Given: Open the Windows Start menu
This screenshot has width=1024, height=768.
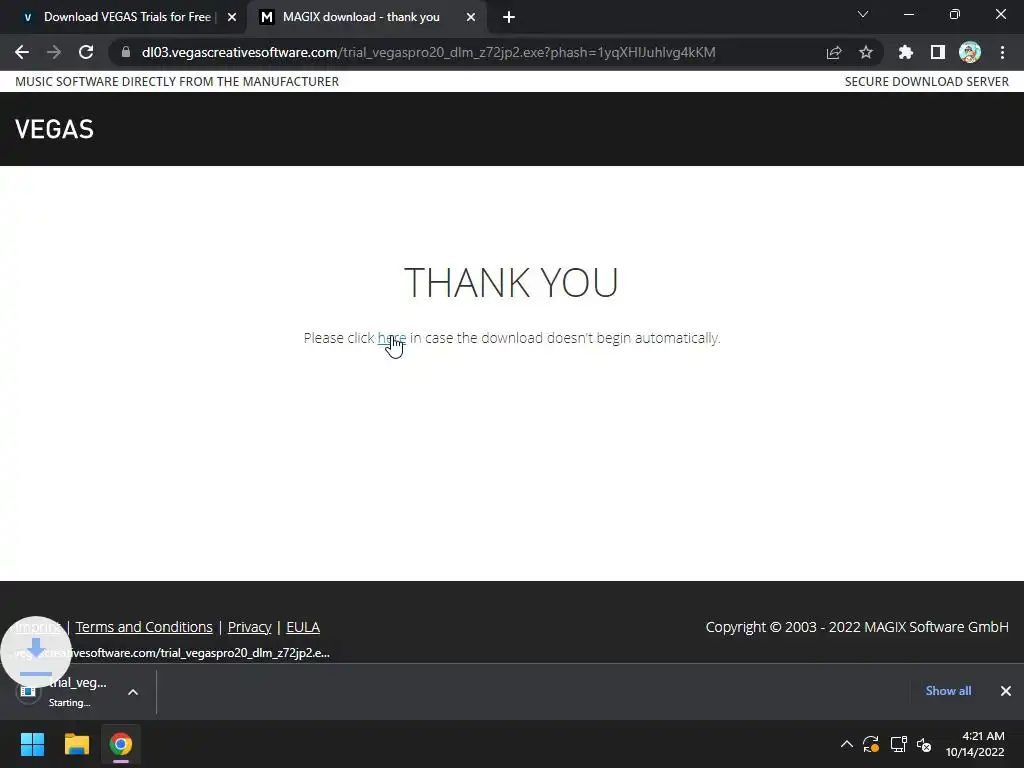Looking at the screenshot, I should [33, 744].
